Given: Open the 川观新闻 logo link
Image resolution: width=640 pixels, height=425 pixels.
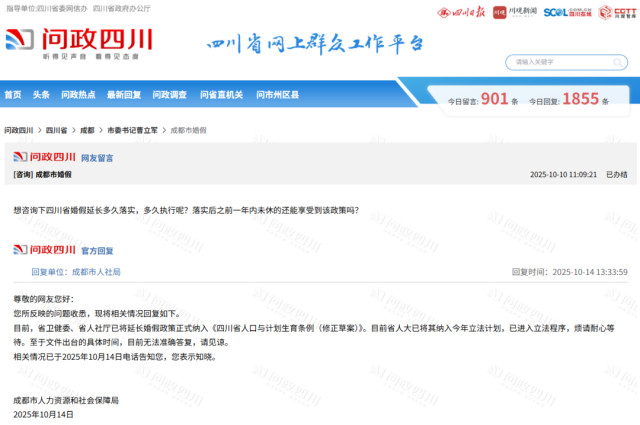Looking at the screenshot, I should pyautogui.click(x=513, y=12).
